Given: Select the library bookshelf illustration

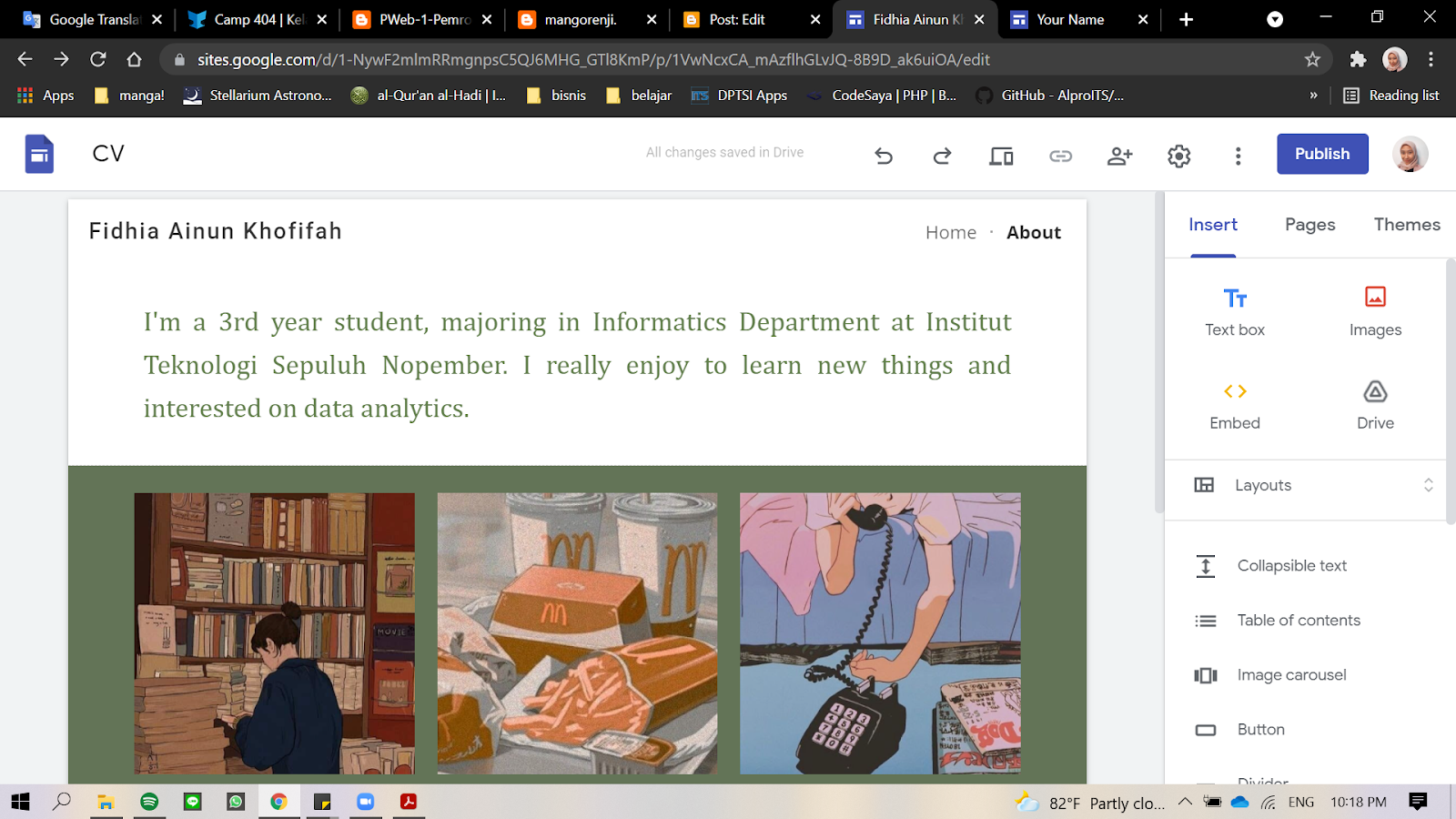Looking at the screenshot, I should tap(274, 633).
